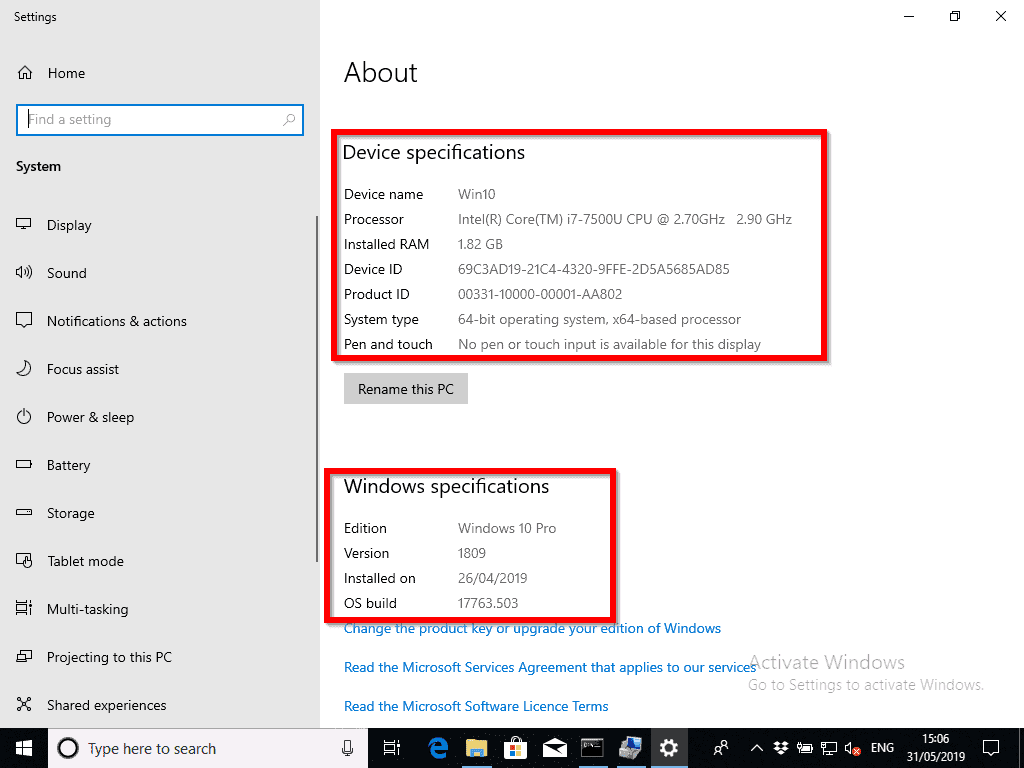The width and height of the screenshot is (1024, 768).
Task: Click Installed RAM value 1.82 GB
Action: (x=480, y=244)
